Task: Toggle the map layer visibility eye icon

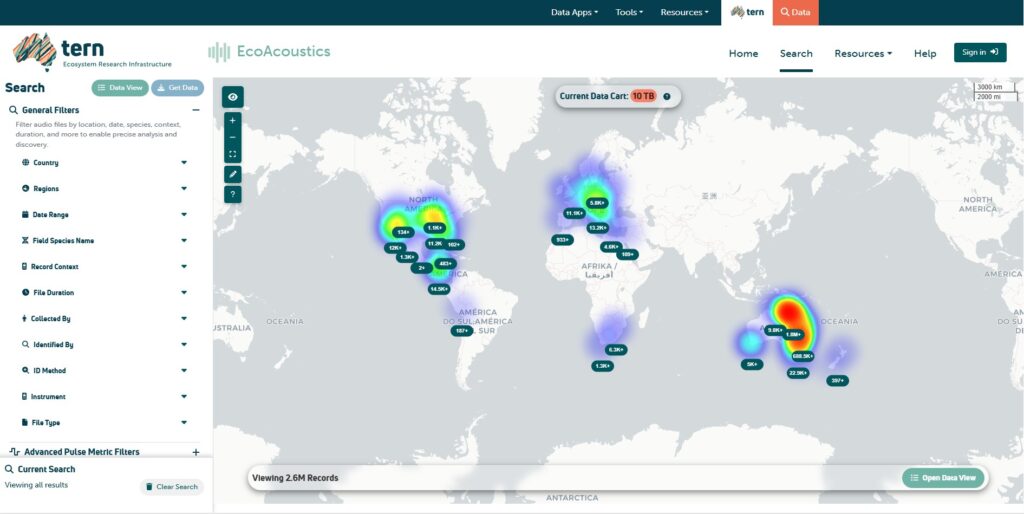Action: (232, 97)
